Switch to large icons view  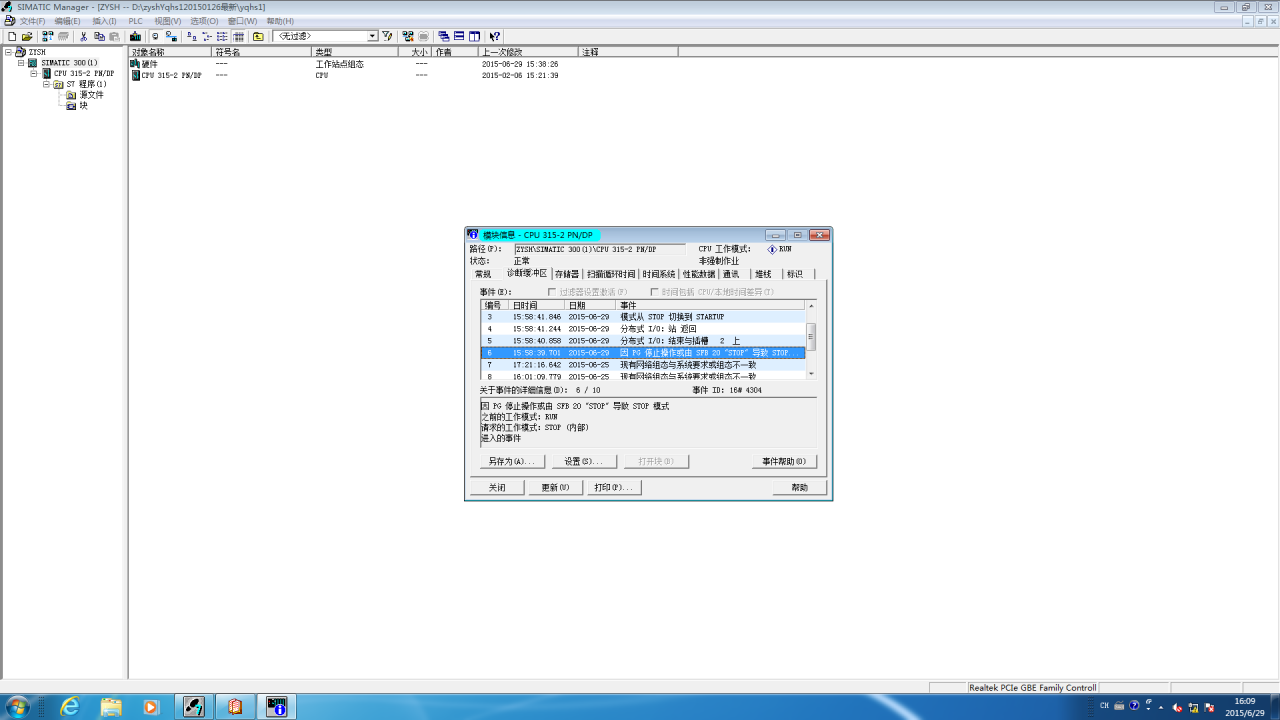[191, 36]
